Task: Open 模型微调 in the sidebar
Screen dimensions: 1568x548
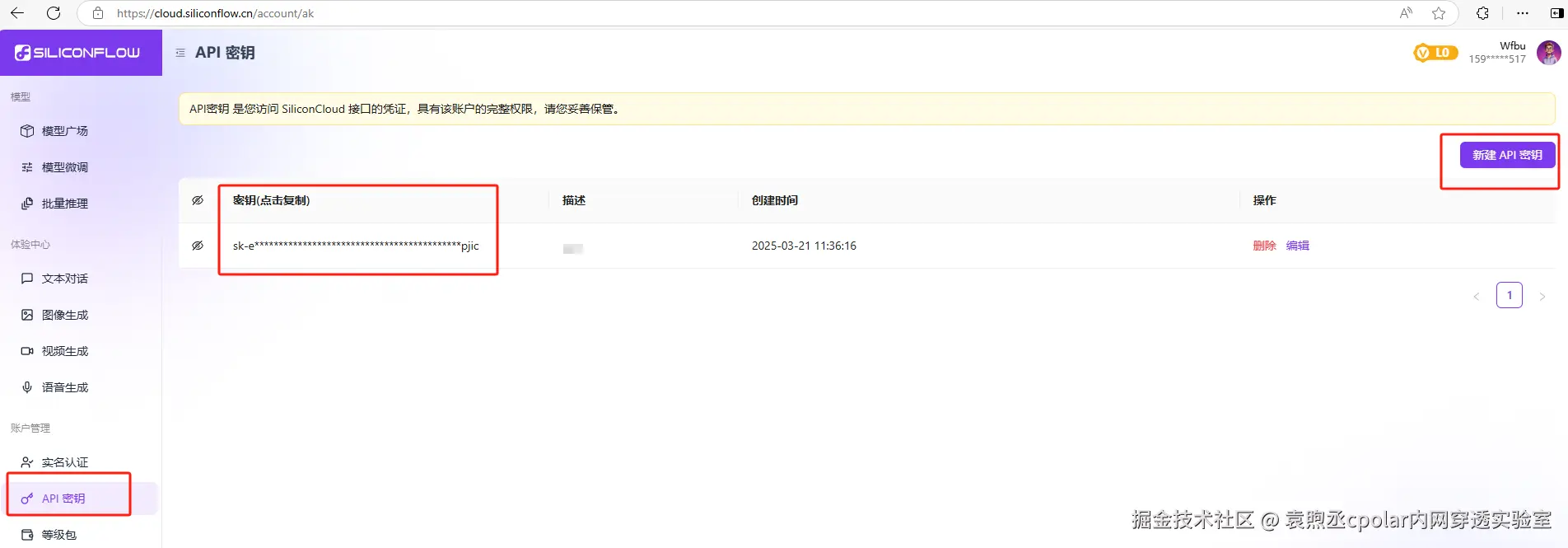Action: pyautogui.click(x=54, y=167)
